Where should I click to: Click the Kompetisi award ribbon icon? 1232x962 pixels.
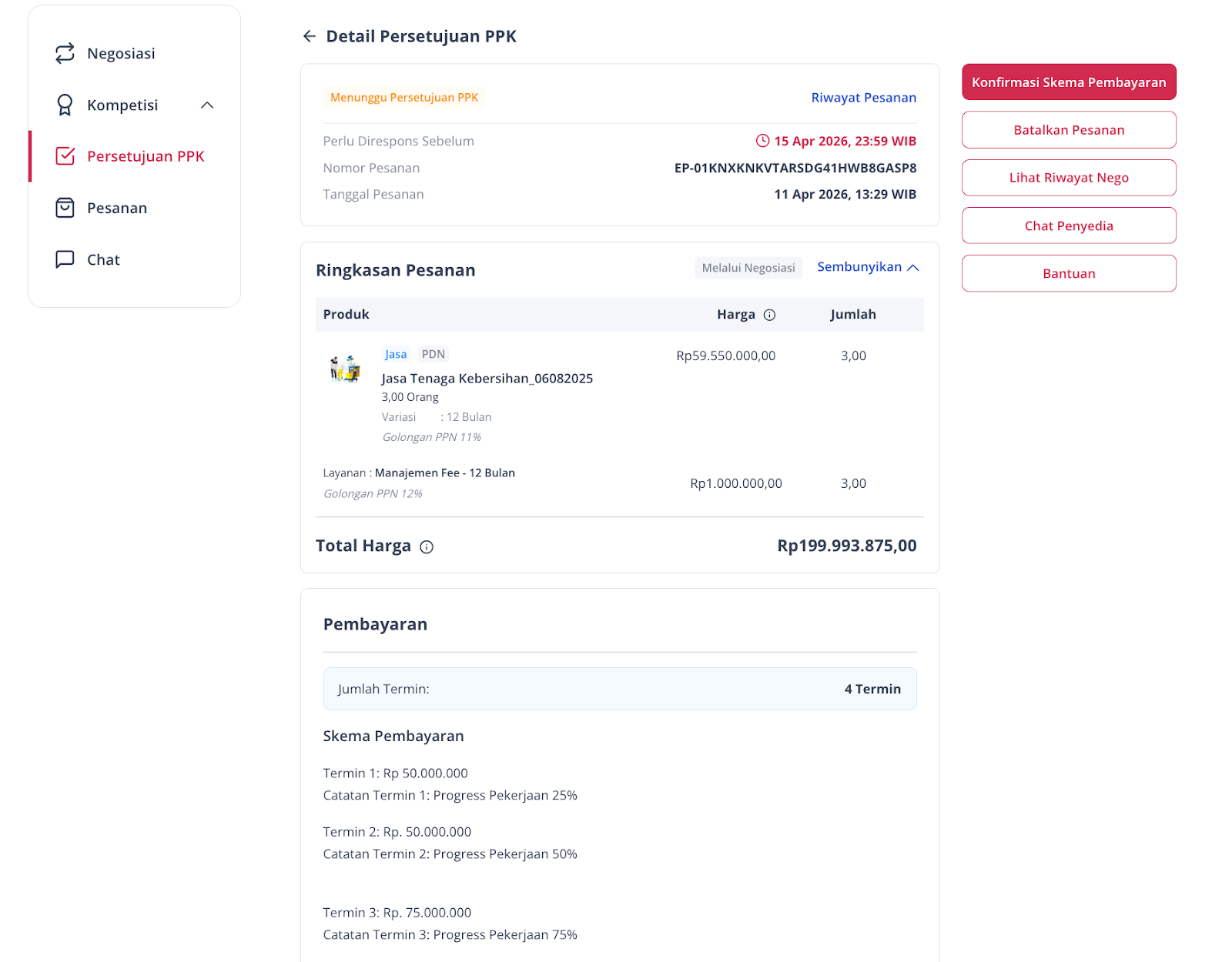point(65,105)
